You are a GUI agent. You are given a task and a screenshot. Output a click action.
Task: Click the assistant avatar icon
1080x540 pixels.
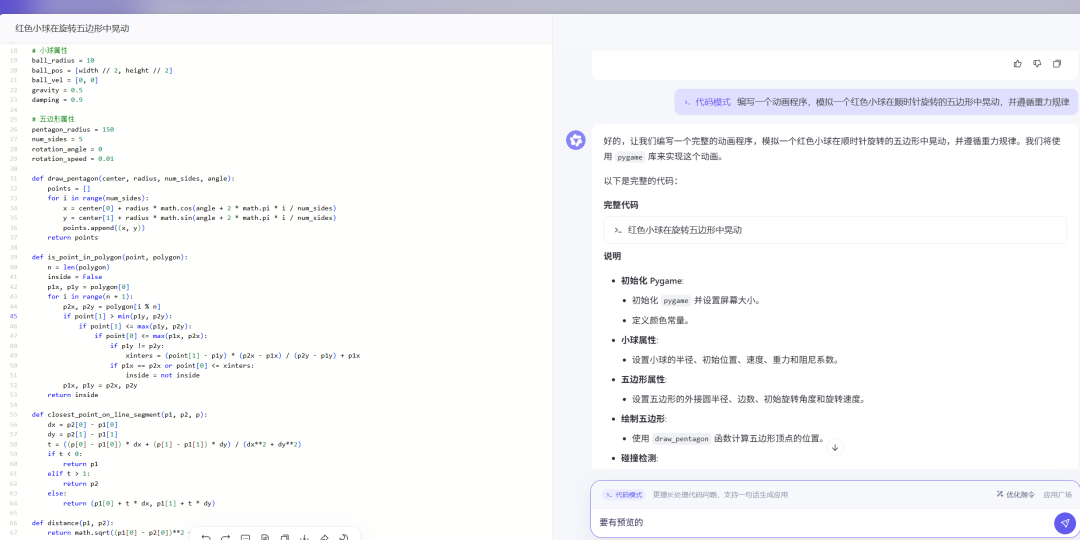[575, 140]
